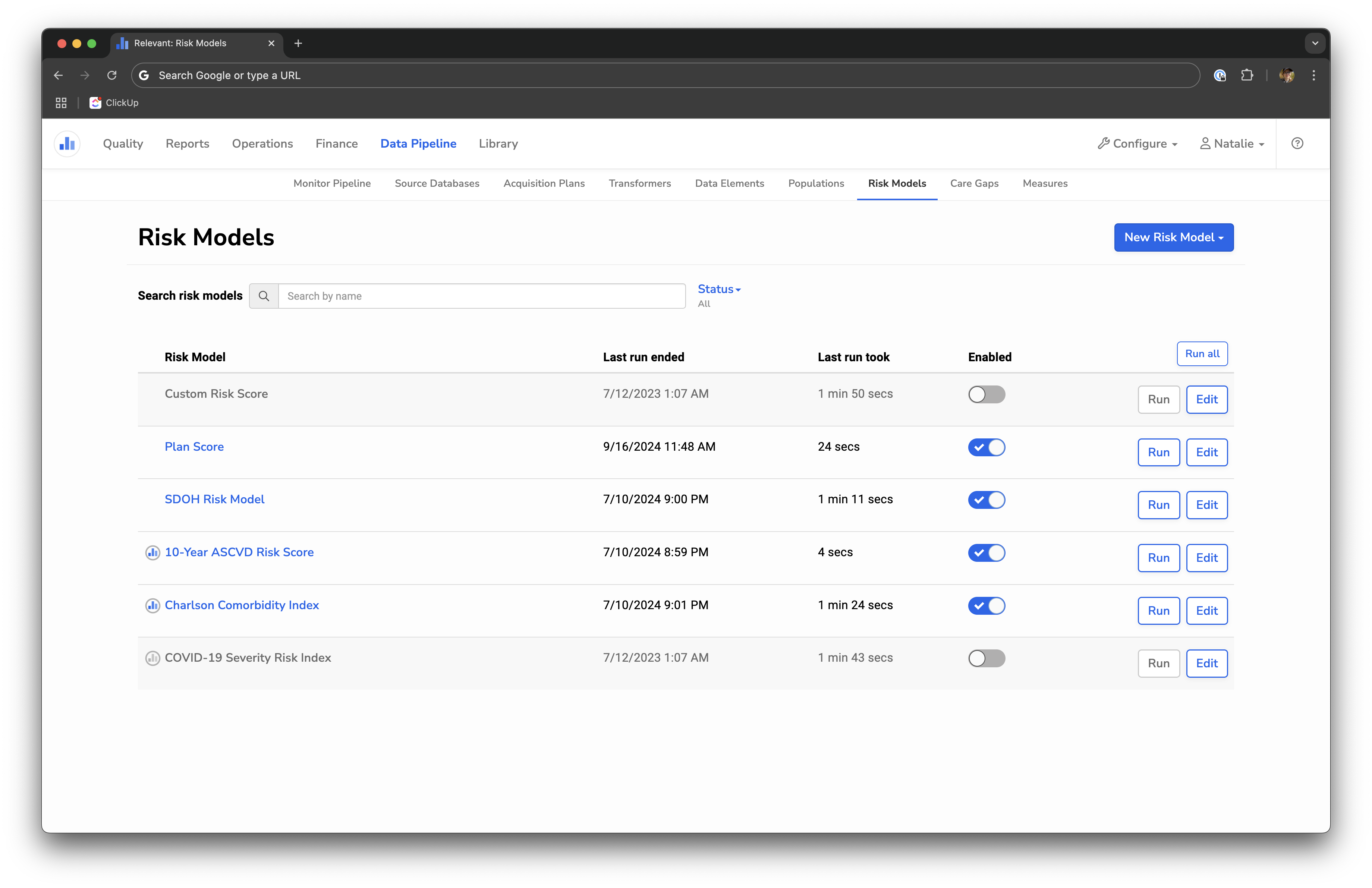Turn off the Charlson Comorbidity Index toggle
This screenshot has height=888, width=1372.
[x=986, y=606]
